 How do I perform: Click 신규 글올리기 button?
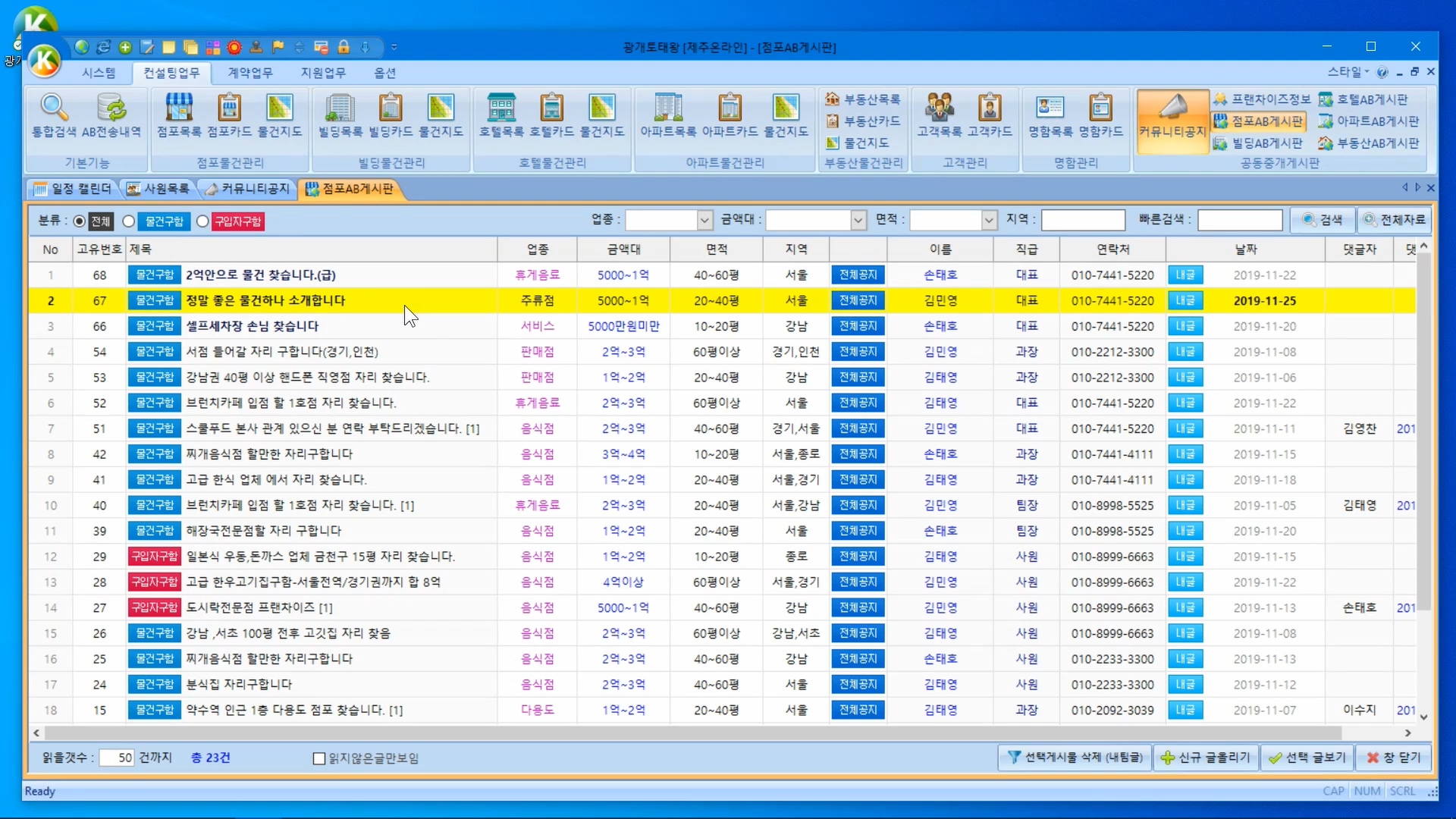point(1205,758)
